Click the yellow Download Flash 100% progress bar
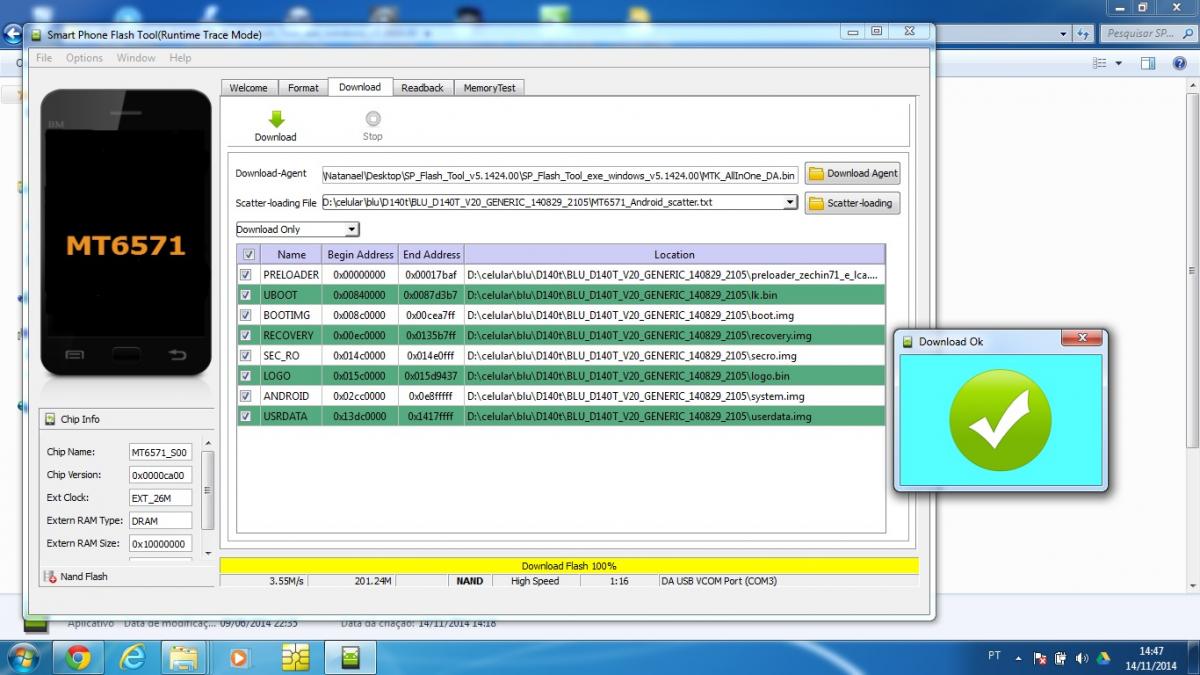1200x675 pixels. (569, 566)
